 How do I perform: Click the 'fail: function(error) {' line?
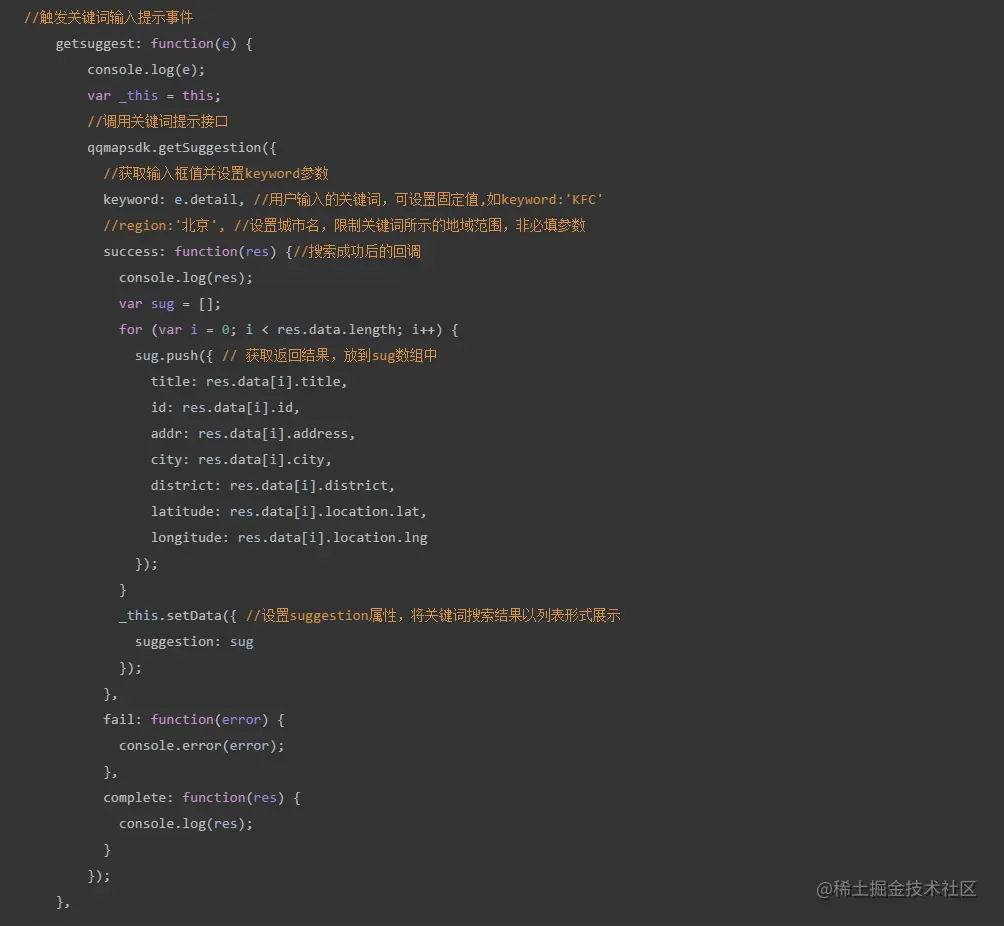point(193,720)
